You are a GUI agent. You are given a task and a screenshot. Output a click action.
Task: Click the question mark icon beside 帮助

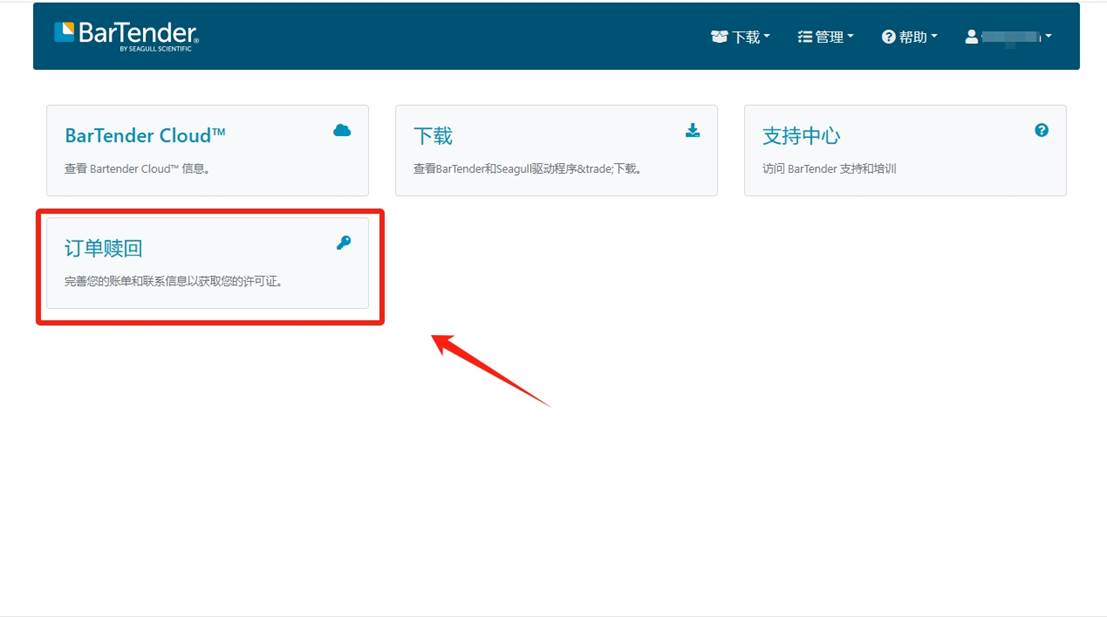[888, 37]
